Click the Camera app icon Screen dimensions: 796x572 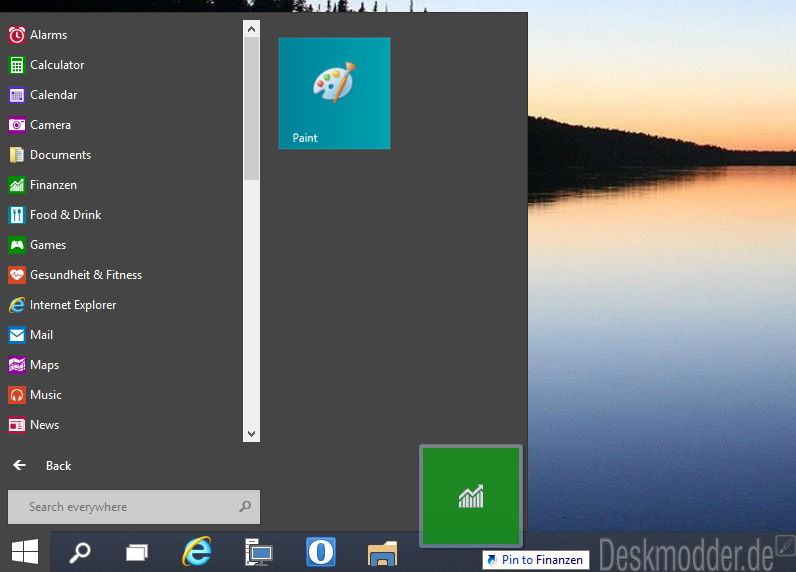click(17, 125)
